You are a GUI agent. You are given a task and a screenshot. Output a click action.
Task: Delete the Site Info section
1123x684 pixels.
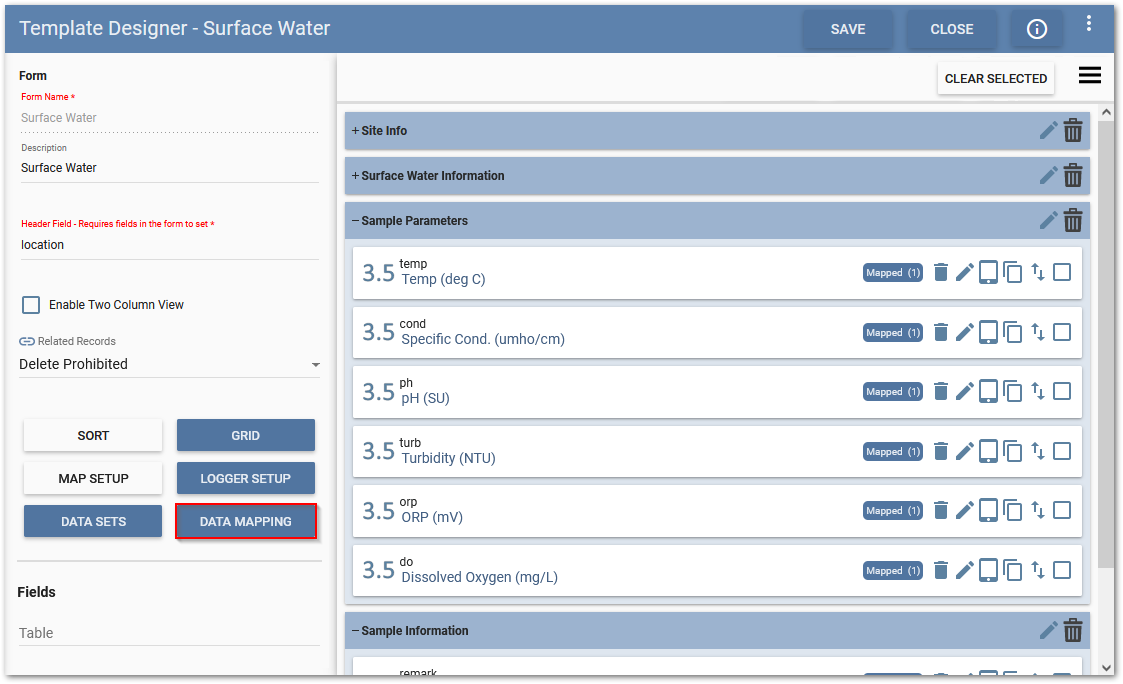1073,130
